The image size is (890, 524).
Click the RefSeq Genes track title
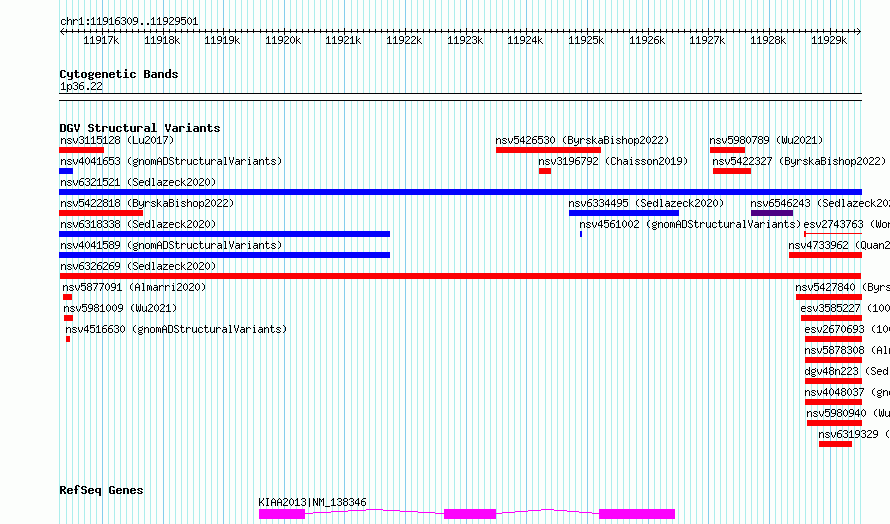[101, 490]
